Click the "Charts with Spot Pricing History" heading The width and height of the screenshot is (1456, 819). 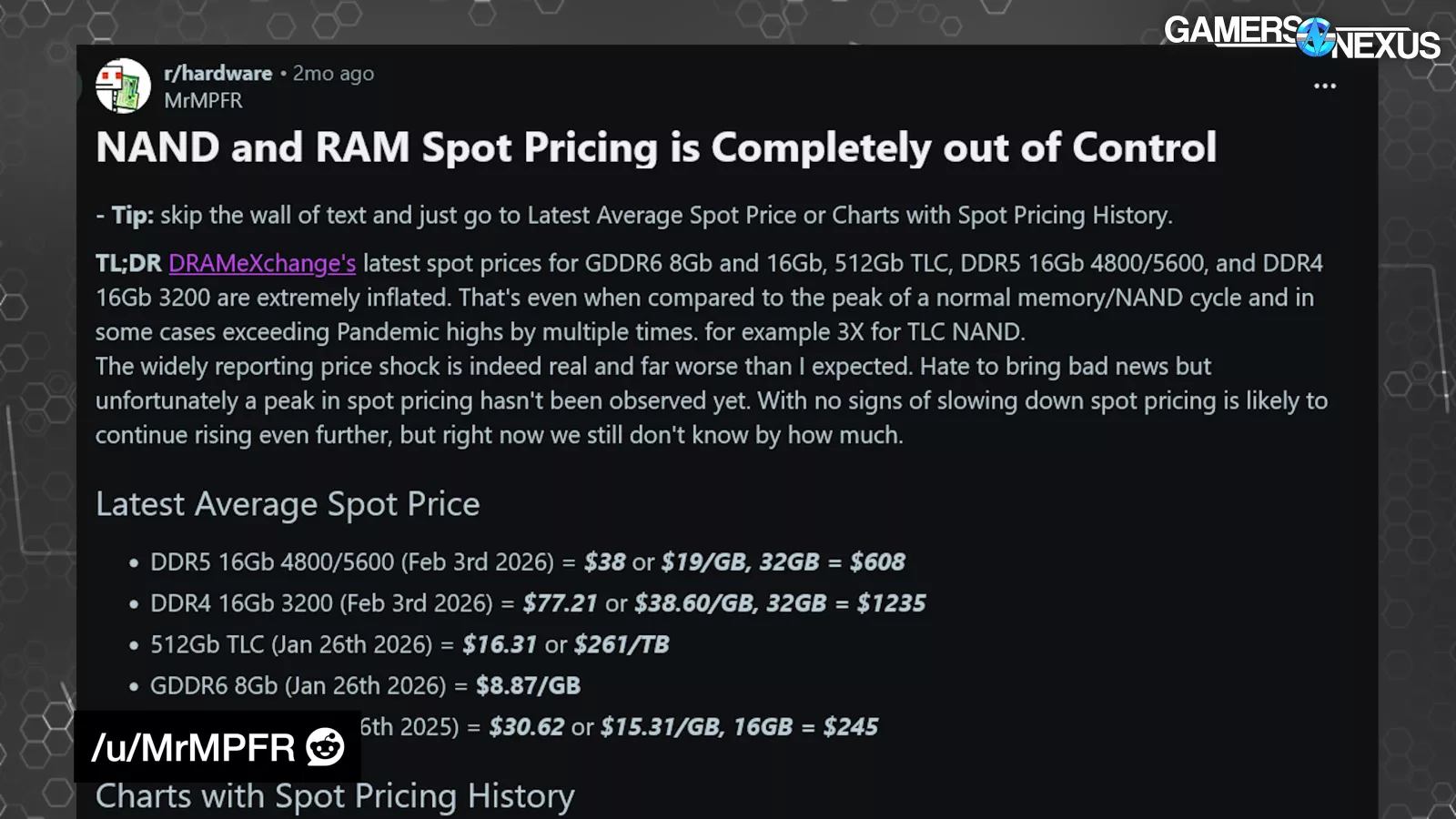click(335, 796)
